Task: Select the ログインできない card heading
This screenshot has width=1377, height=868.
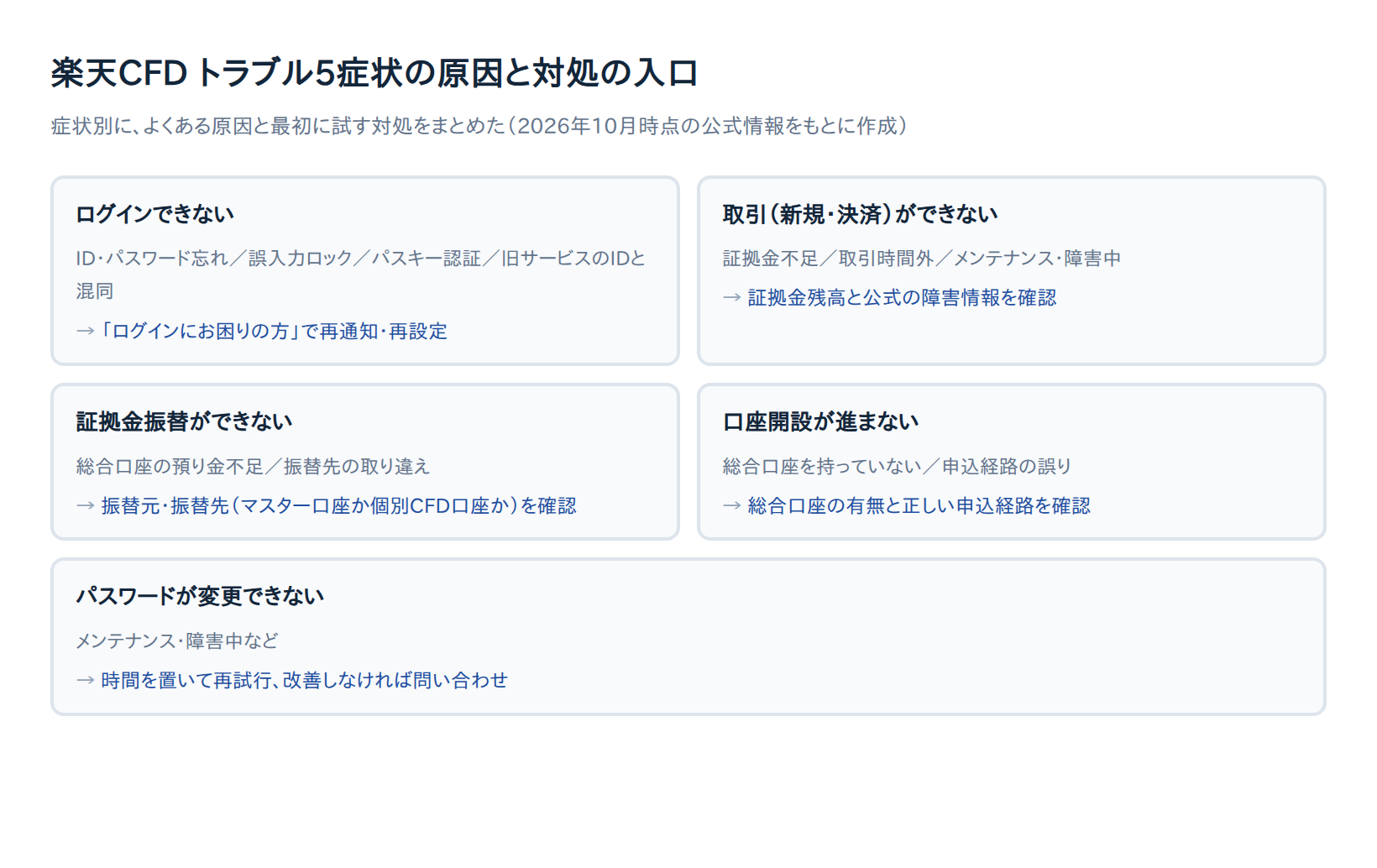Action: (155, 214)
